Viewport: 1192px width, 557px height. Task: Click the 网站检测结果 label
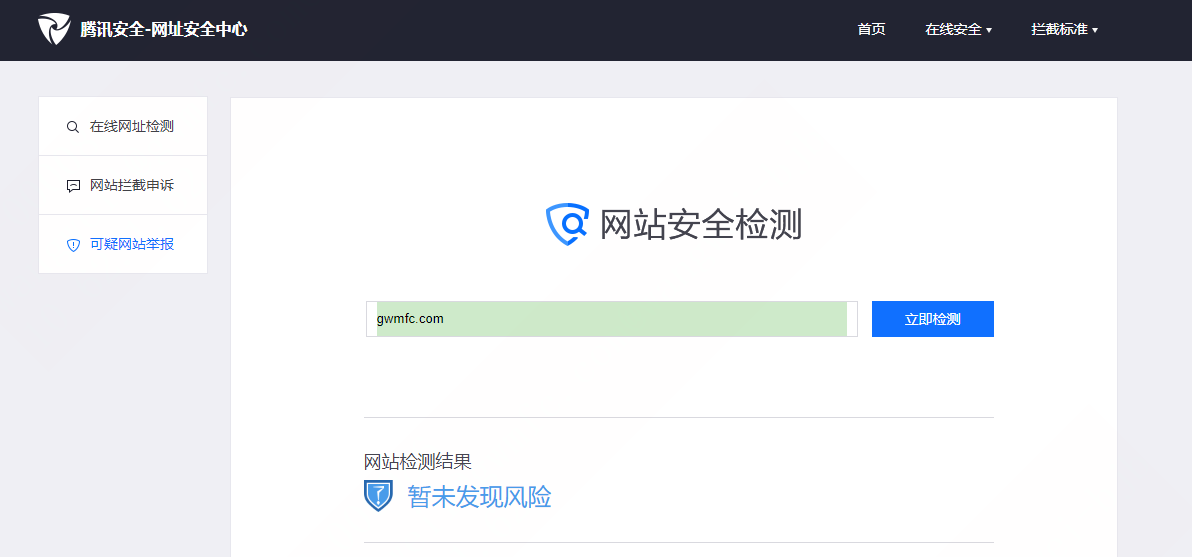[x=417, y=461]
